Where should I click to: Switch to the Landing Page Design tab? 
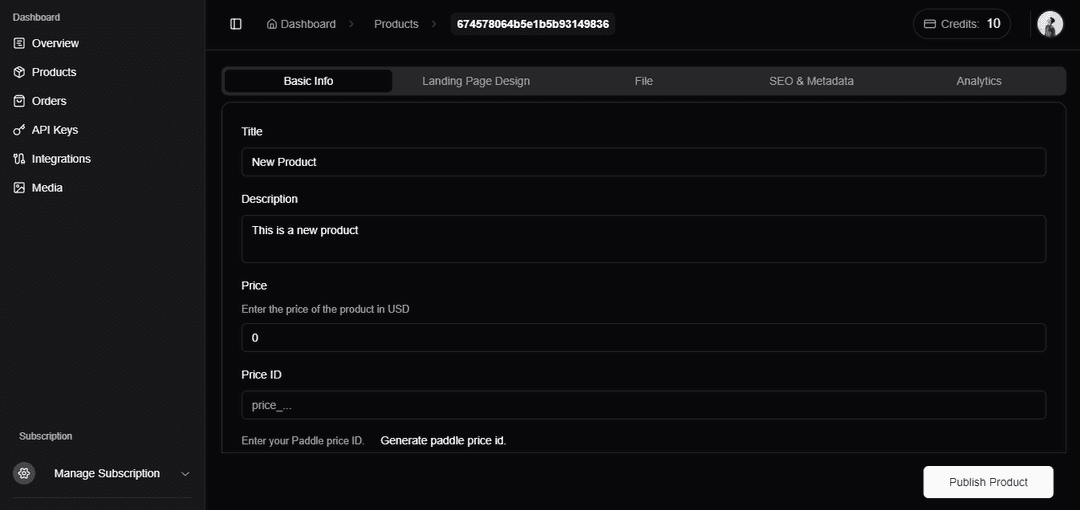pos(476,81)
